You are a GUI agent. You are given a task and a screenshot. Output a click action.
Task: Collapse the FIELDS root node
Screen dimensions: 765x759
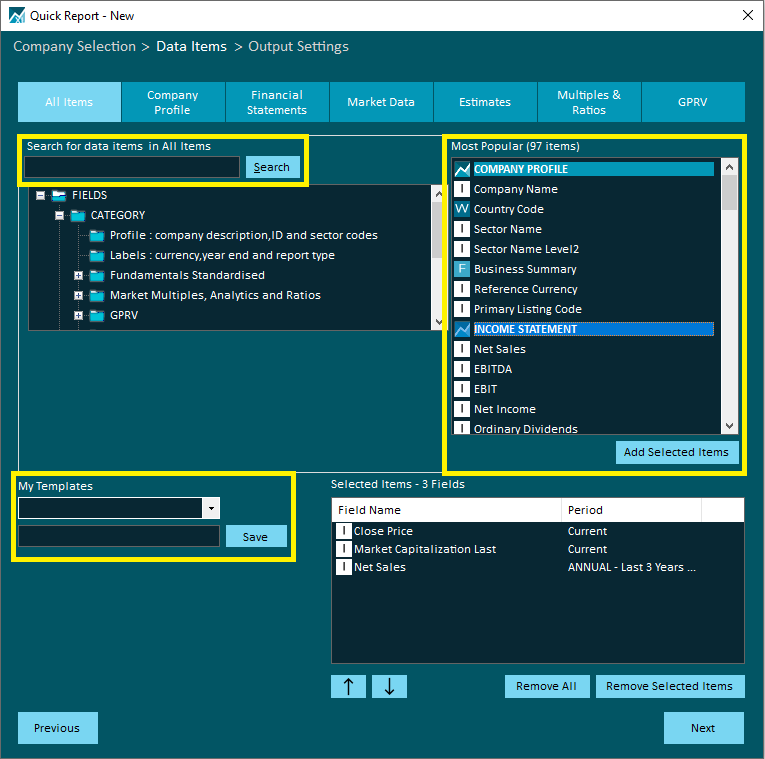pos(40,195)
